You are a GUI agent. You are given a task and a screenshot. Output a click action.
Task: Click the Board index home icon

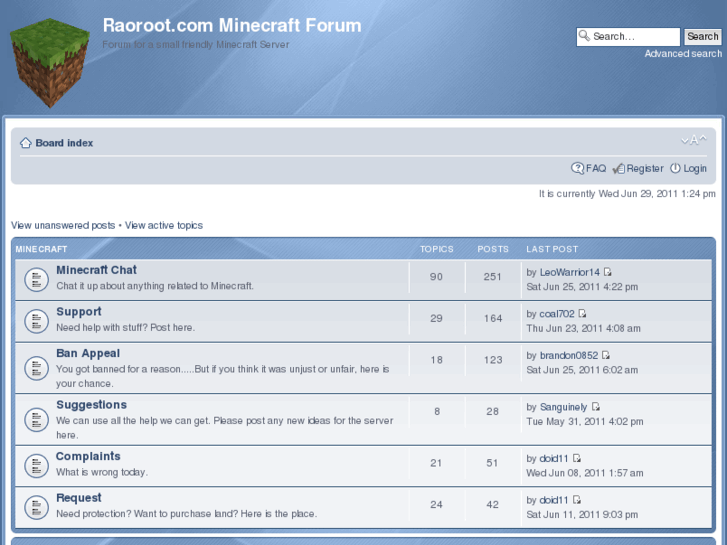pos(26,143)
